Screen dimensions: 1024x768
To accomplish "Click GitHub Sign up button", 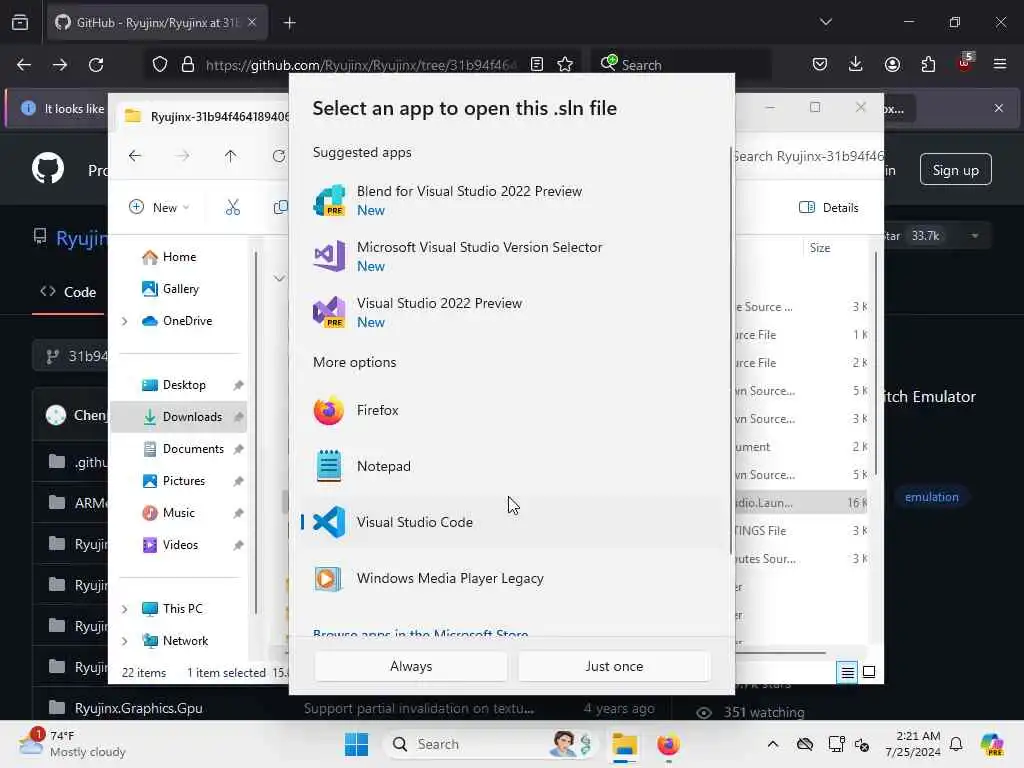I will [x=955, y=170].
